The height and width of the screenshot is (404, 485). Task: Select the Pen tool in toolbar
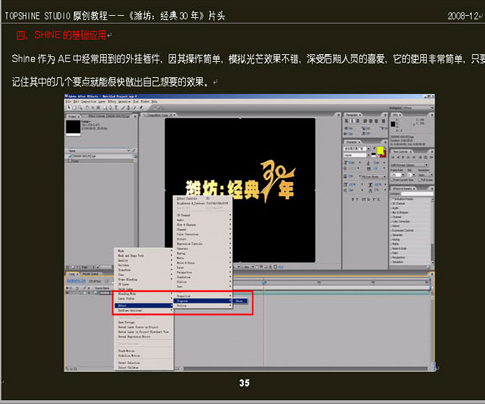pos(111,108)
